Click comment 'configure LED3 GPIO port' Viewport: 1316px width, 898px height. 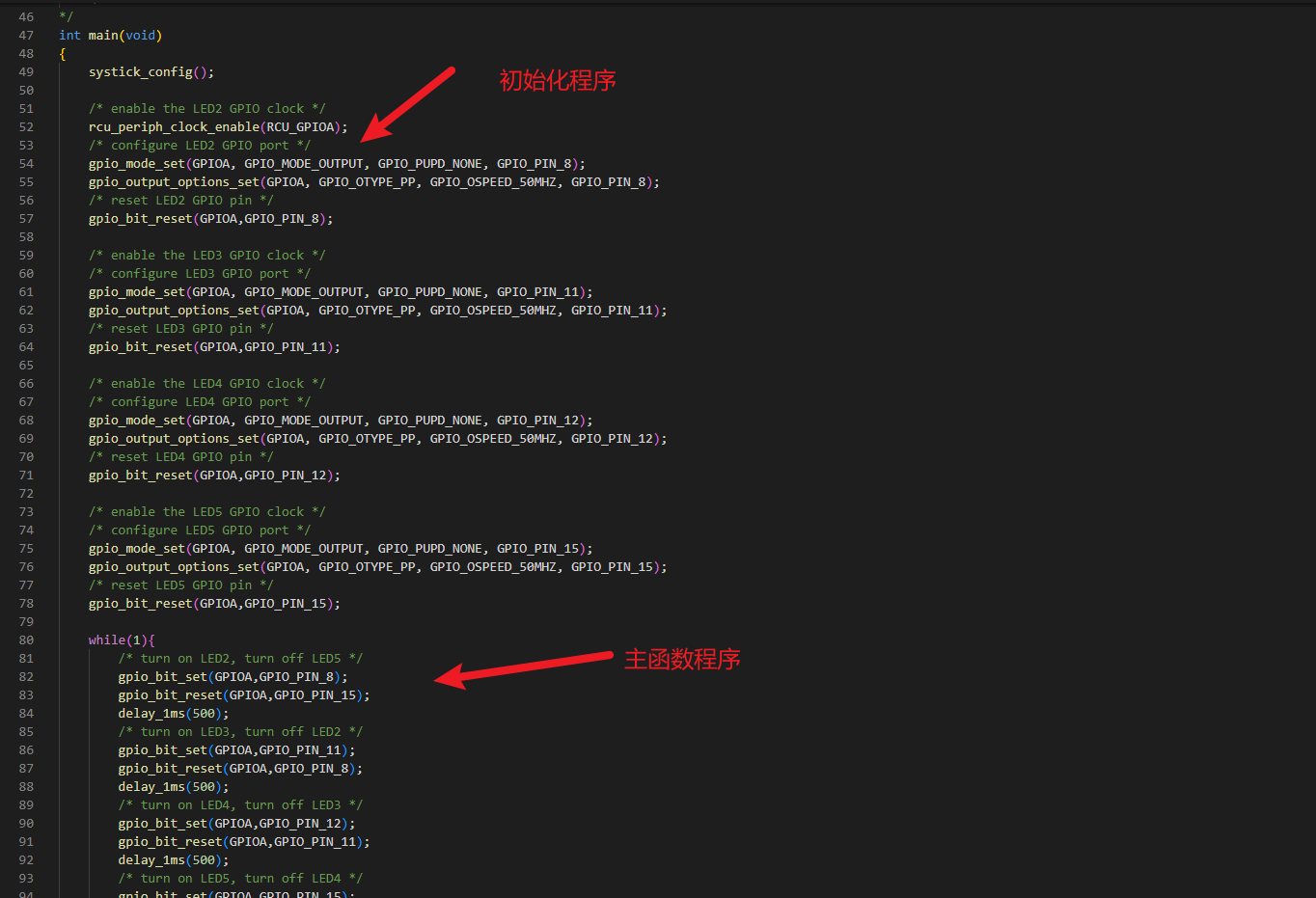(200, 274)
